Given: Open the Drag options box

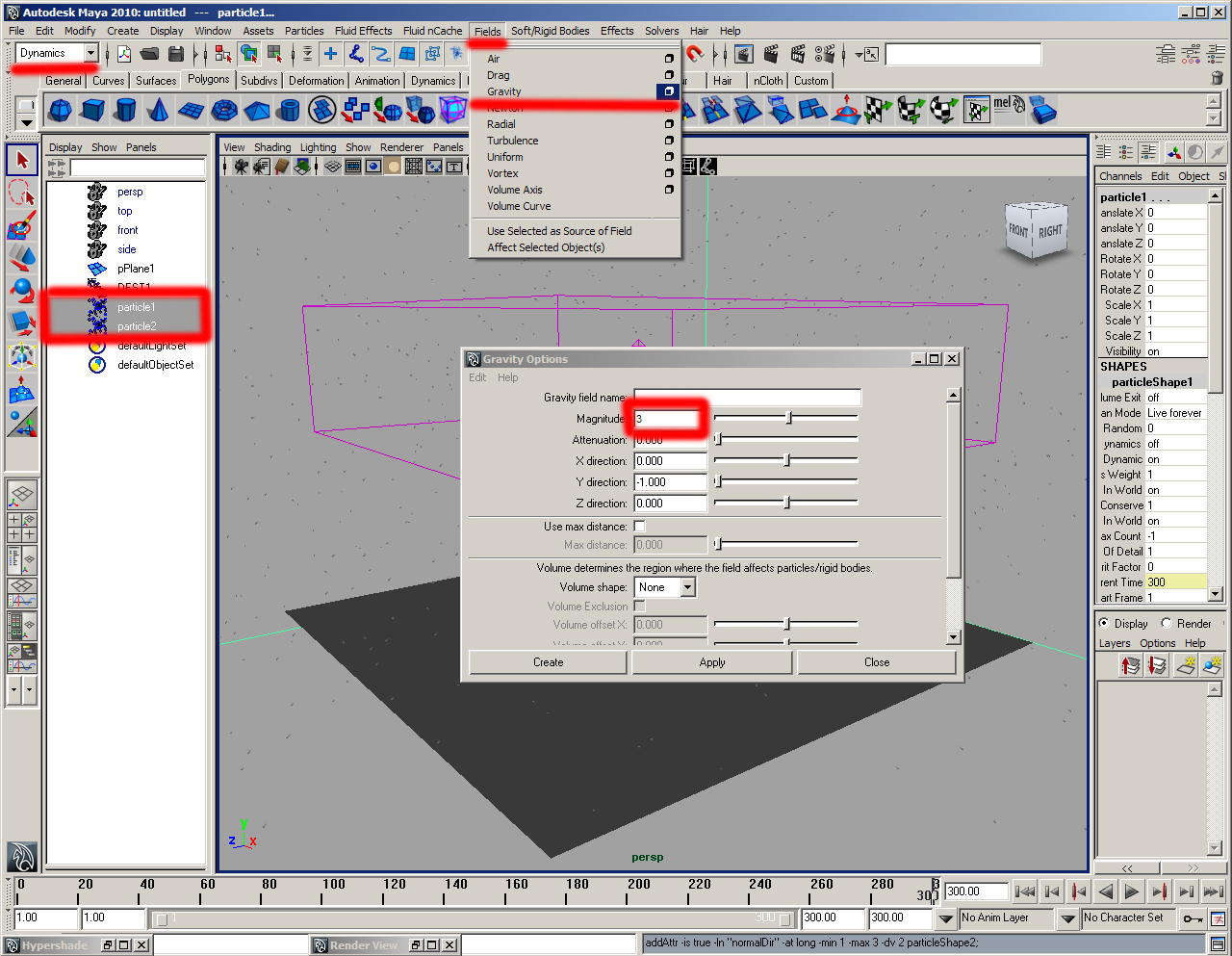Looking at the screenshot, I should (x=669, y=75).
